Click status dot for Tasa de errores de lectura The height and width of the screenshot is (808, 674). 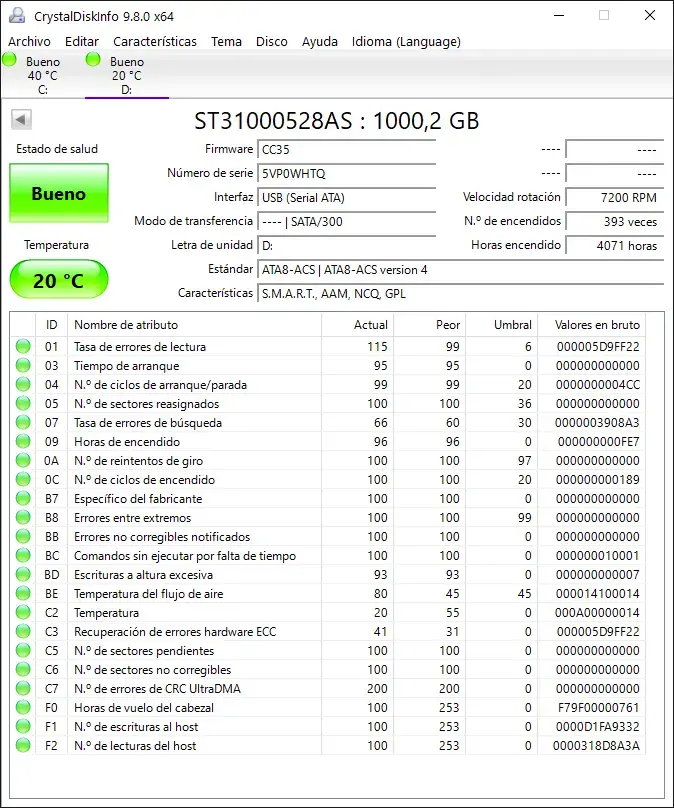click(23, 346)
